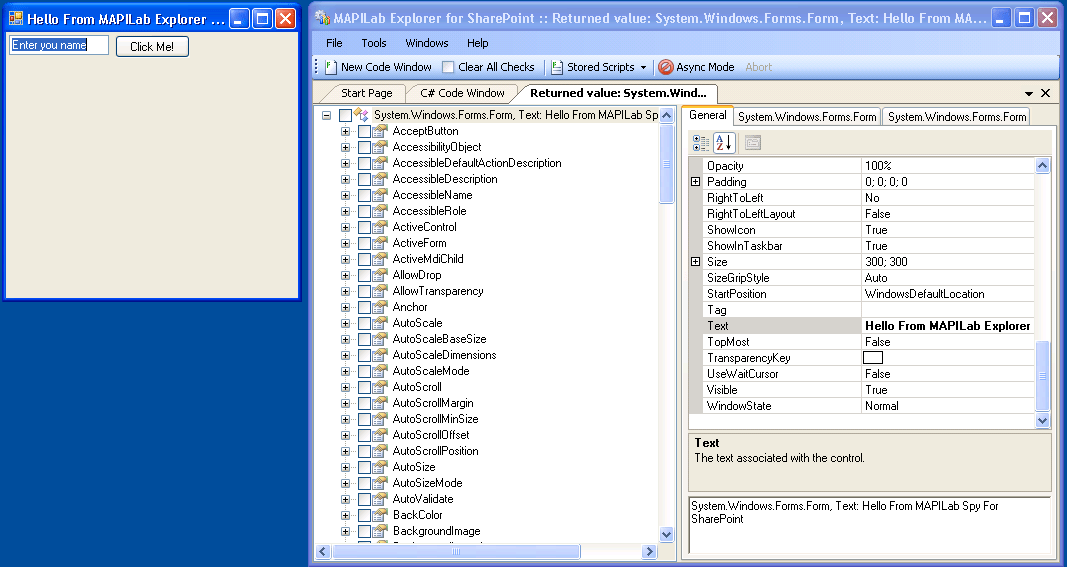Check the root System.Windows.Forms.Form node box
This screenshot has height=567, width=1067.
pyautogui.click(x=346, y=116)
